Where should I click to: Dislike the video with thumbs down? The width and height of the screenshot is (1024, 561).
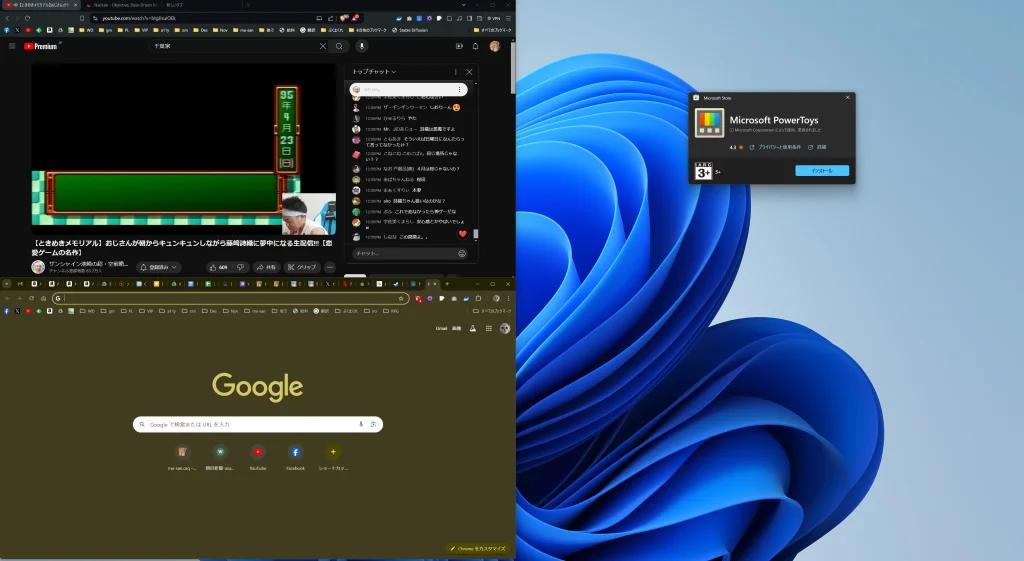tap(240, 267)
